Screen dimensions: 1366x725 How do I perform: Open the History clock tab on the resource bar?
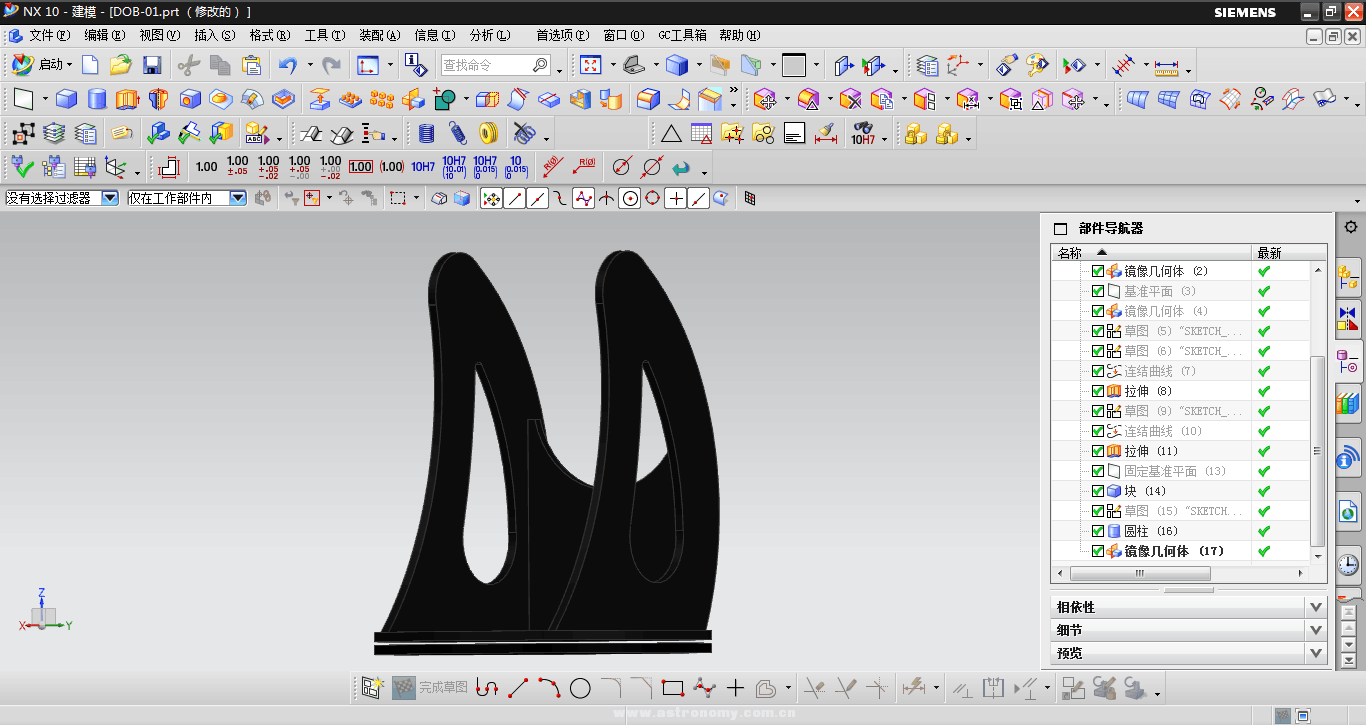(1349, 564)
